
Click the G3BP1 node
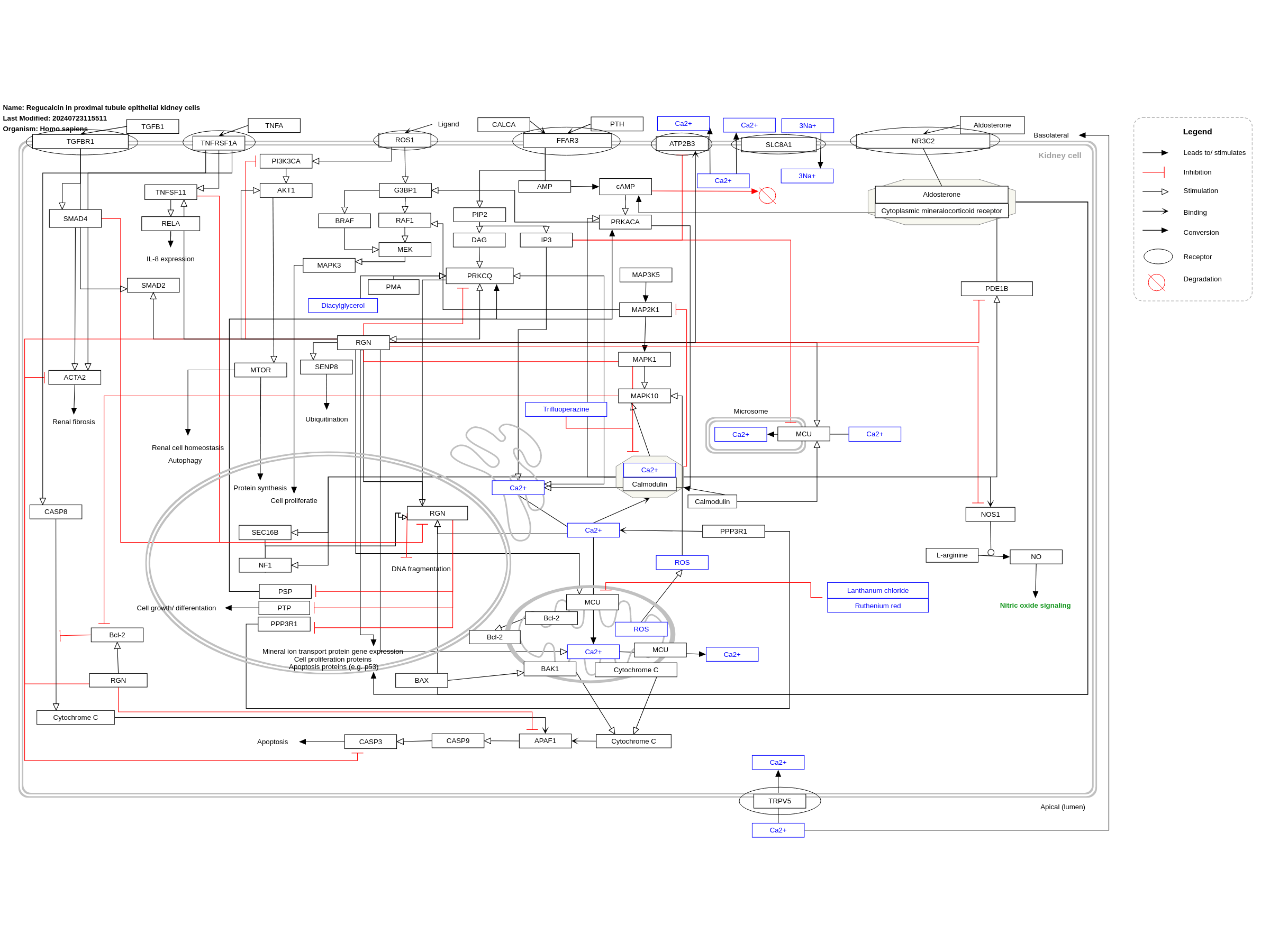coord(405,190)
